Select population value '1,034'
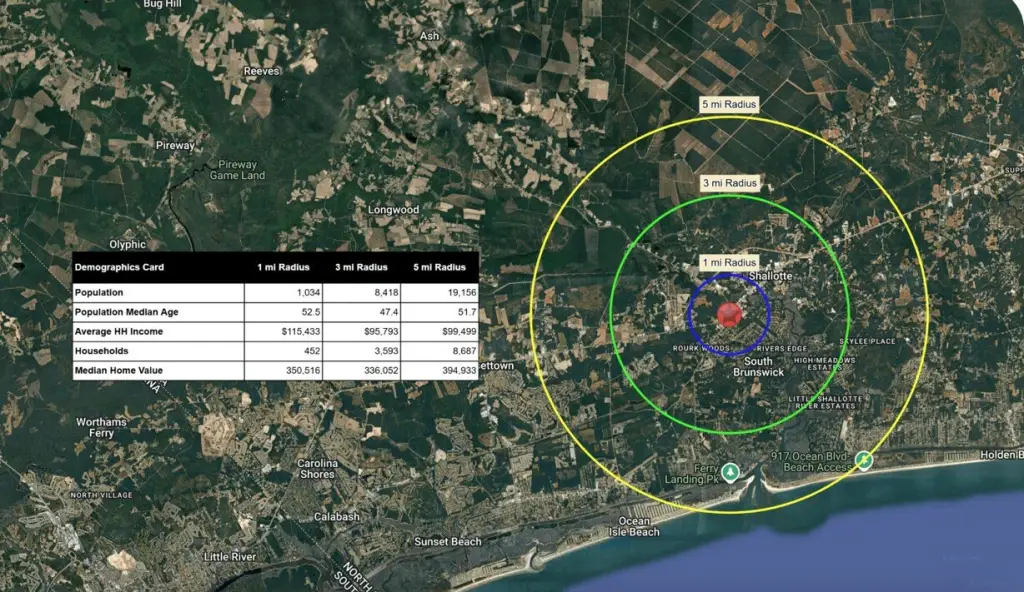The image size is (1024, 592). (x=308, y=293)
